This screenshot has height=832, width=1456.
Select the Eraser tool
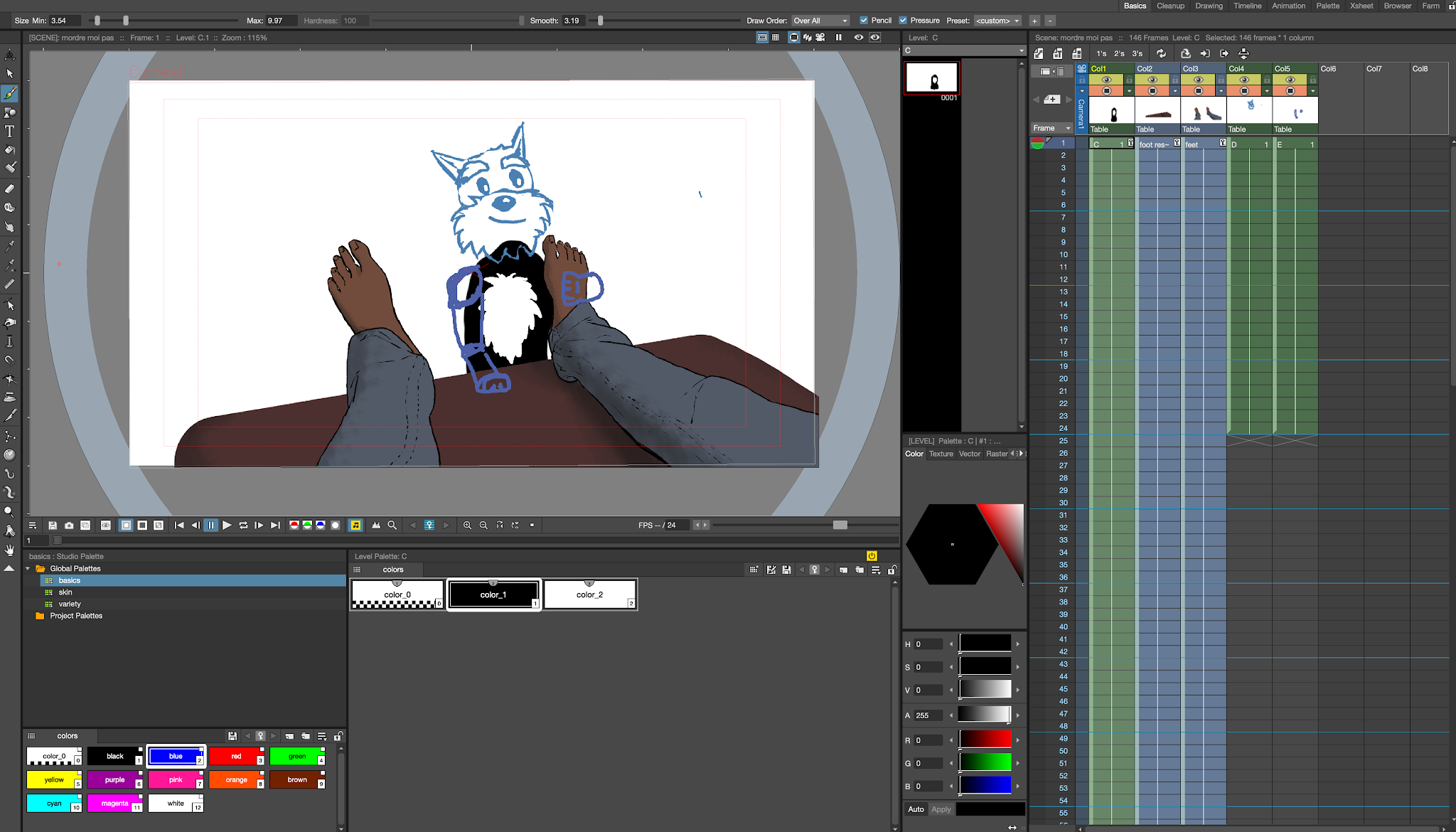10,188
